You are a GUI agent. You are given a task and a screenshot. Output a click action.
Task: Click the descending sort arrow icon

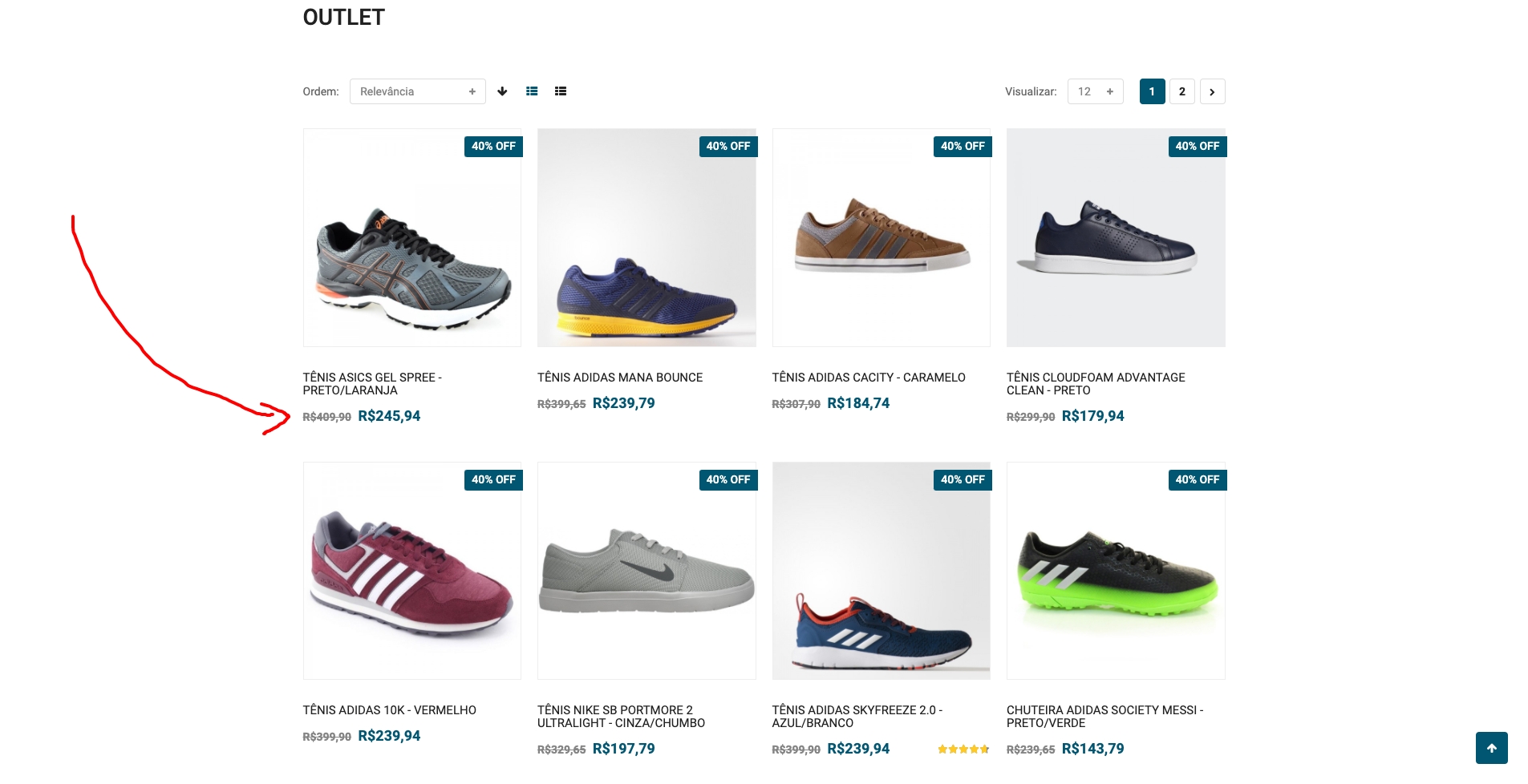click(x=502, y=91)
